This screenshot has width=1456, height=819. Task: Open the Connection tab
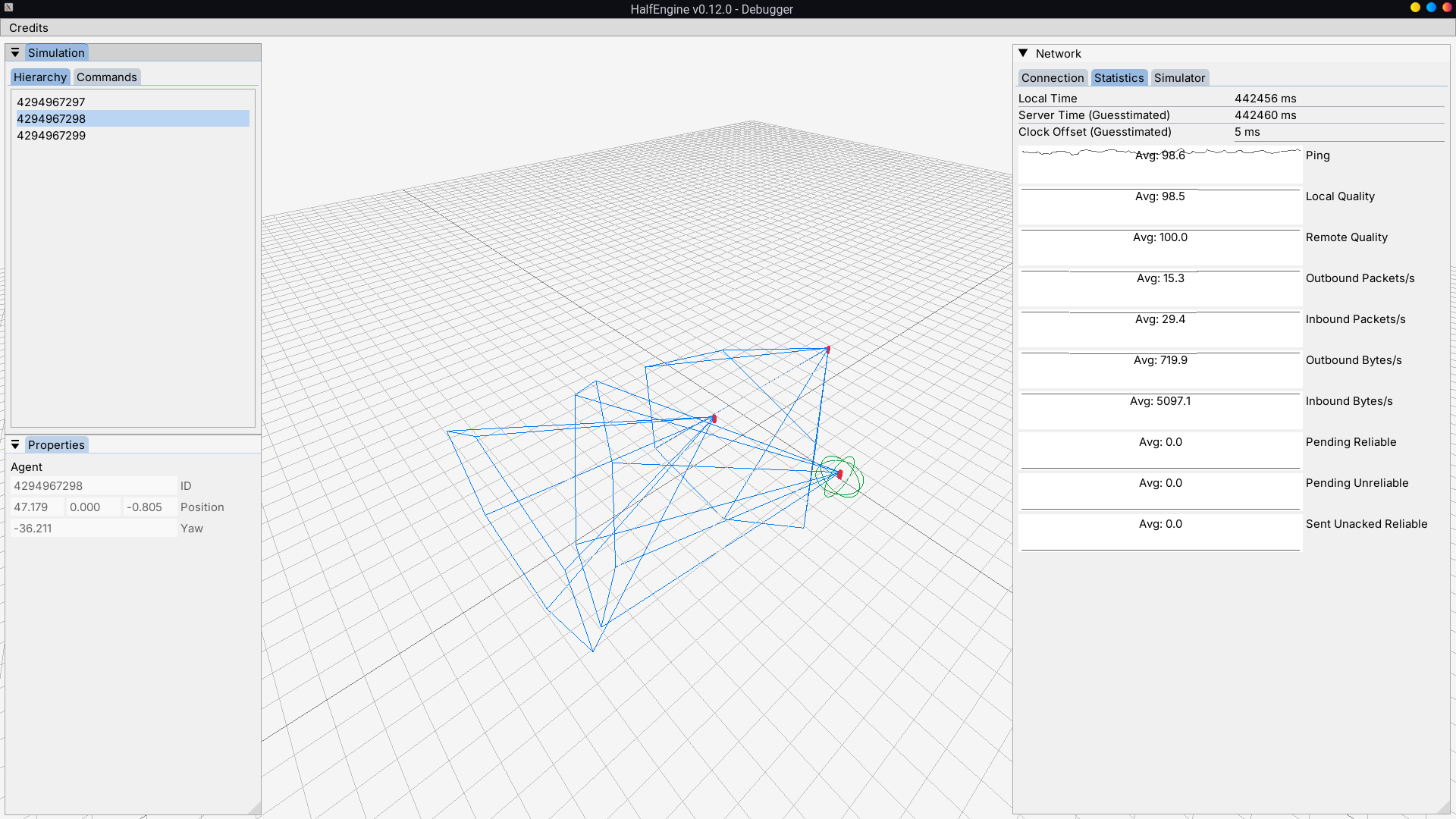pos(1053,78)
